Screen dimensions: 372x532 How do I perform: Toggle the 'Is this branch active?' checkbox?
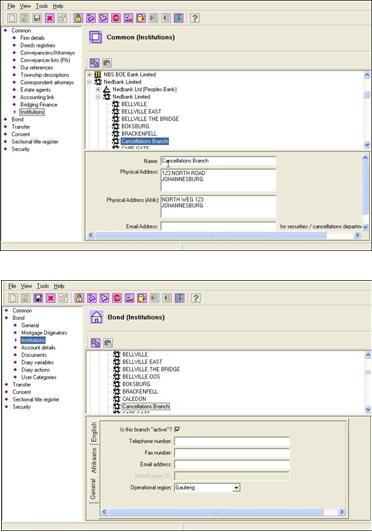[177, 430]
